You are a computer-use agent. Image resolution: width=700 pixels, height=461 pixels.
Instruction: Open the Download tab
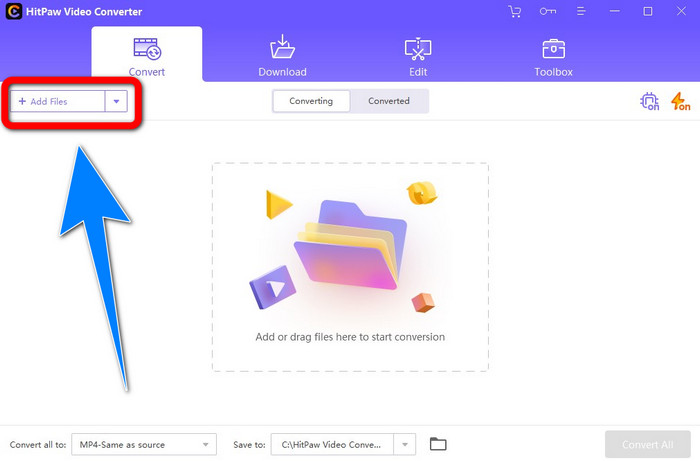coord(282,56)
